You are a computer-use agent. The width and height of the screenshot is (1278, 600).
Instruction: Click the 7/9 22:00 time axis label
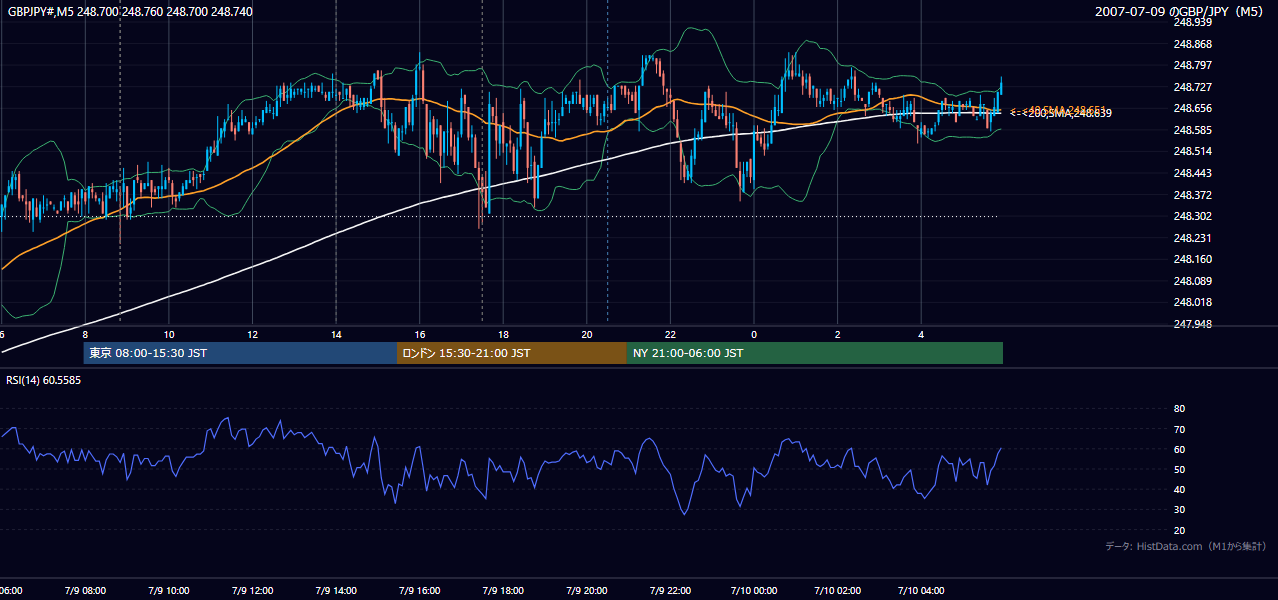click(x=670, y=591)
